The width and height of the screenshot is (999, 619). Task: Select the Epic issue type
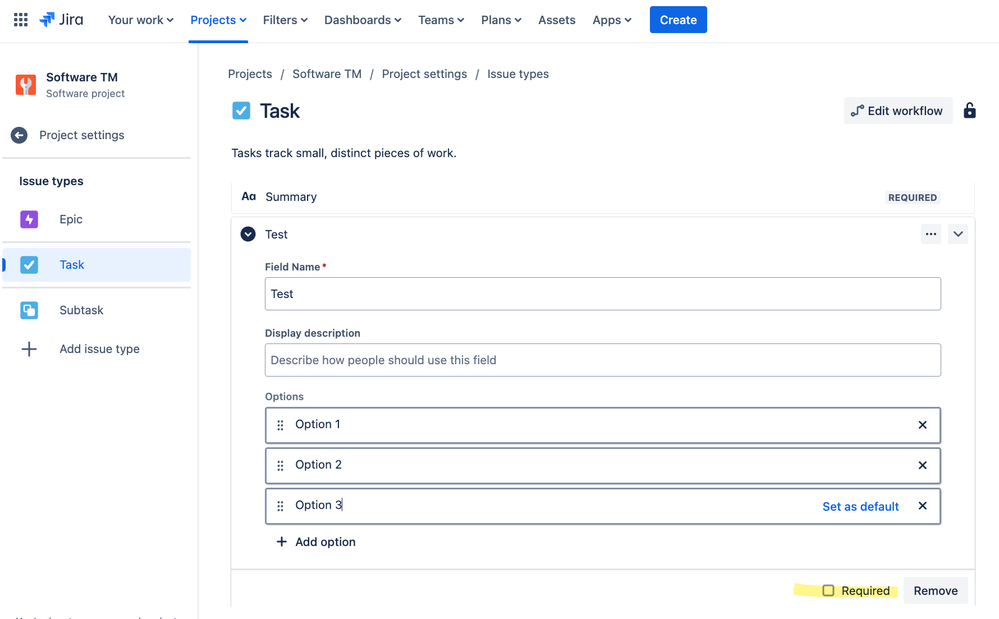click(x=97, y=219)
